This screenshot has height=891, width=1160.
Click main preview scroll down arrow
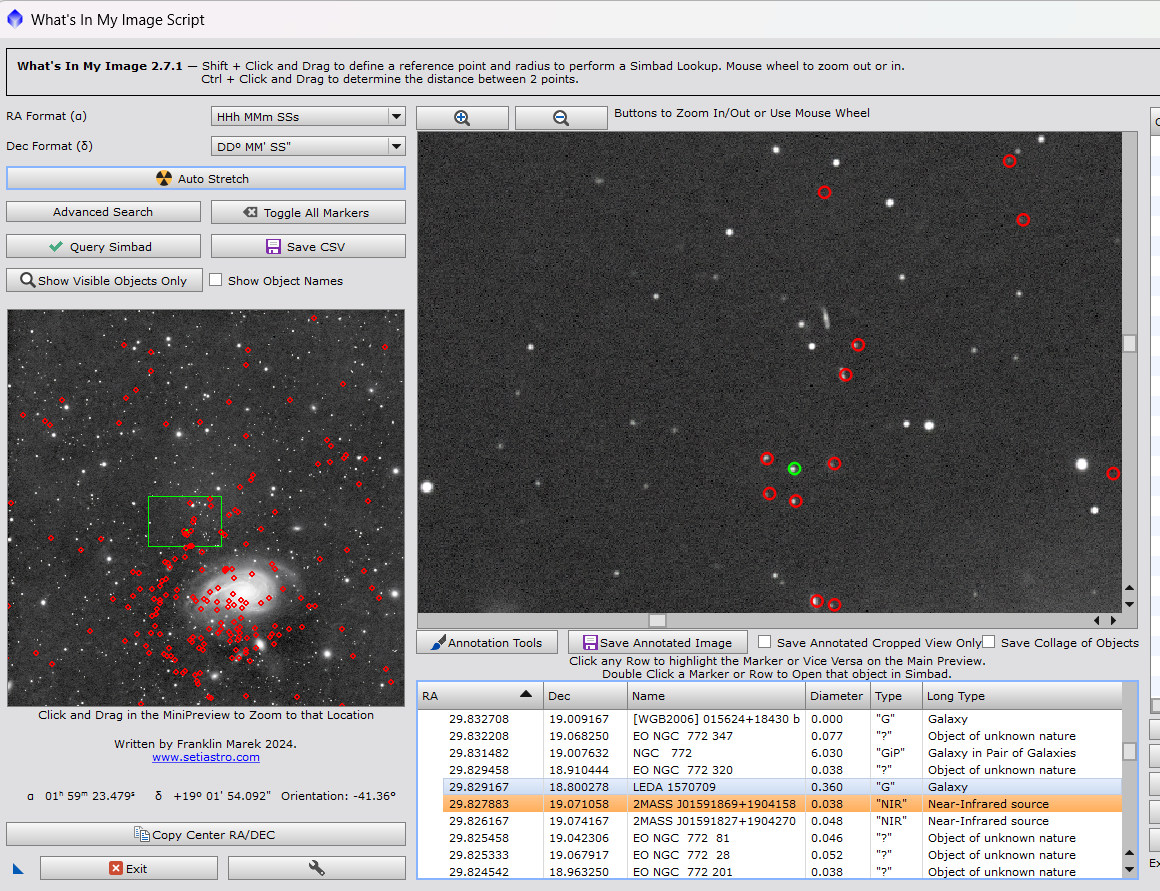[1129, 604]
